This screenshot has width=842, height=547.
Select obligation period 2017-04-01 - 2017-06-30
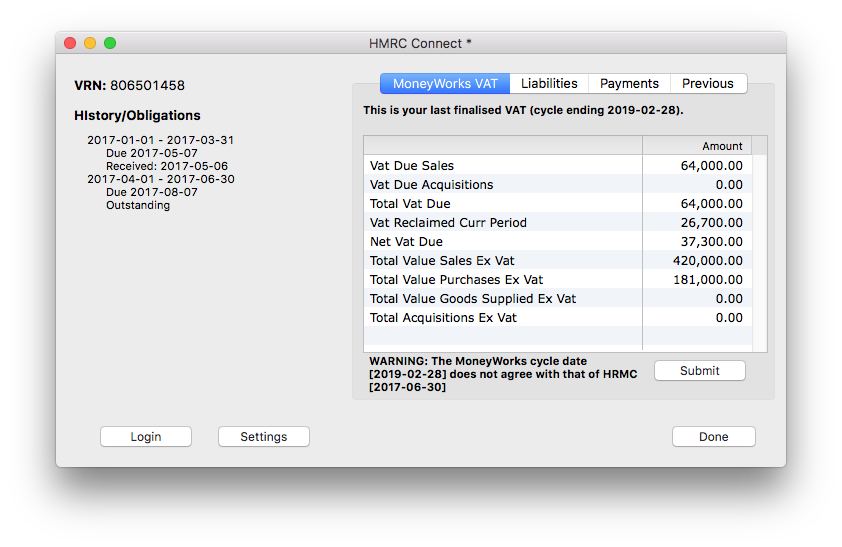coord(161,179)
